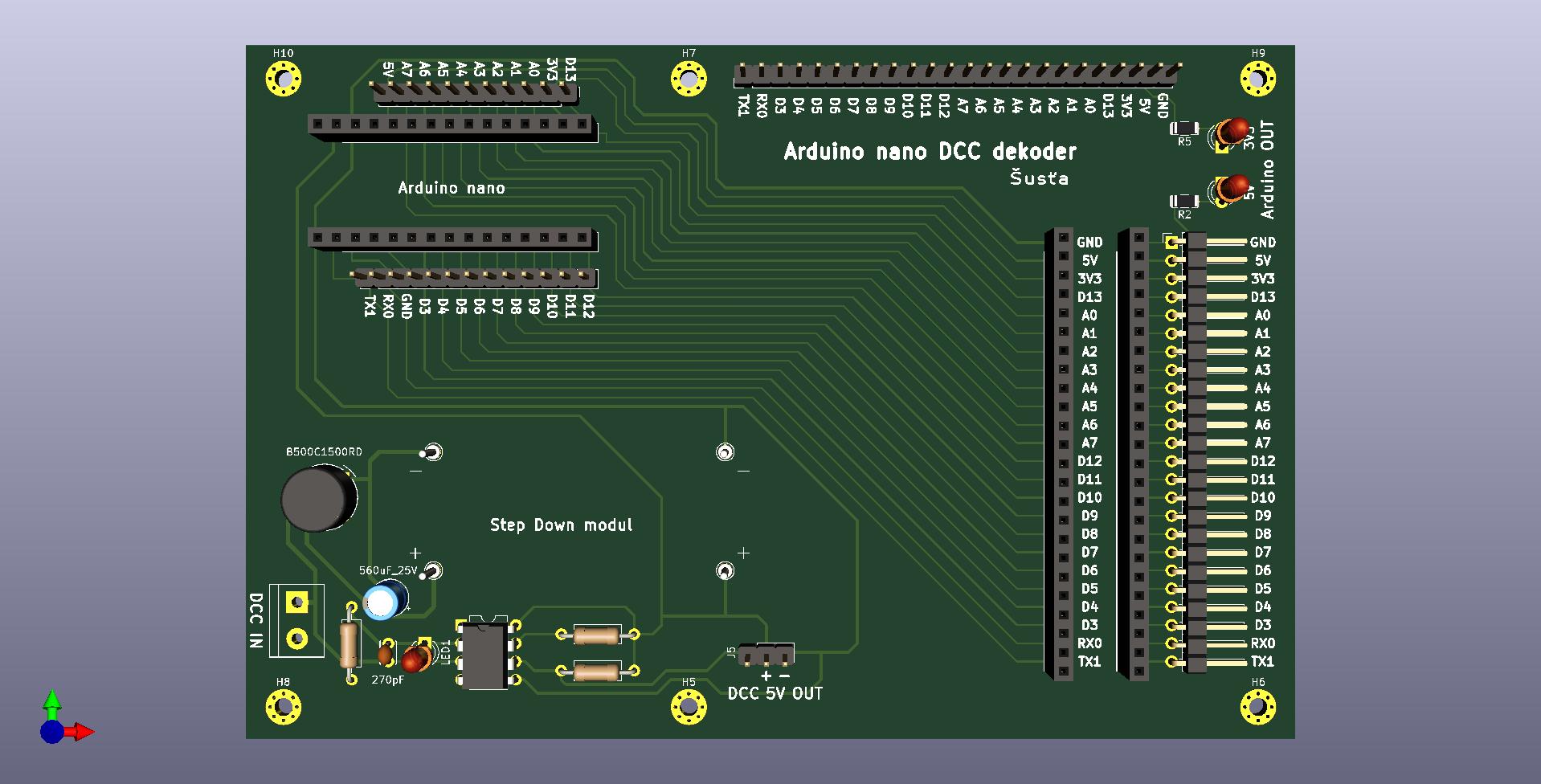Viewport: 1541px width, 784px height.
Task: Click the green Y-axis arrow of the orientation gizmo
Action: point(52,704)
